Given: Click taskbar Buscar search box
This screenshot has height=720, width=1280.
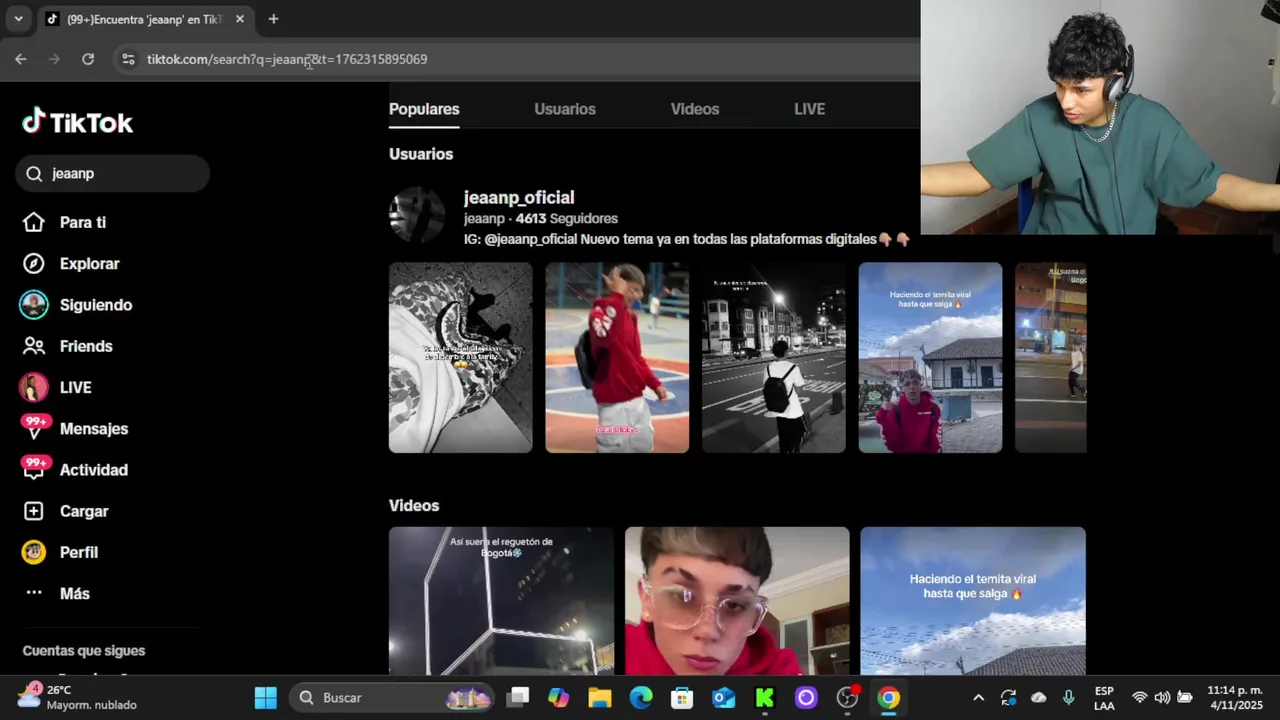Looking at the screenshot, I should click(393, 698).
